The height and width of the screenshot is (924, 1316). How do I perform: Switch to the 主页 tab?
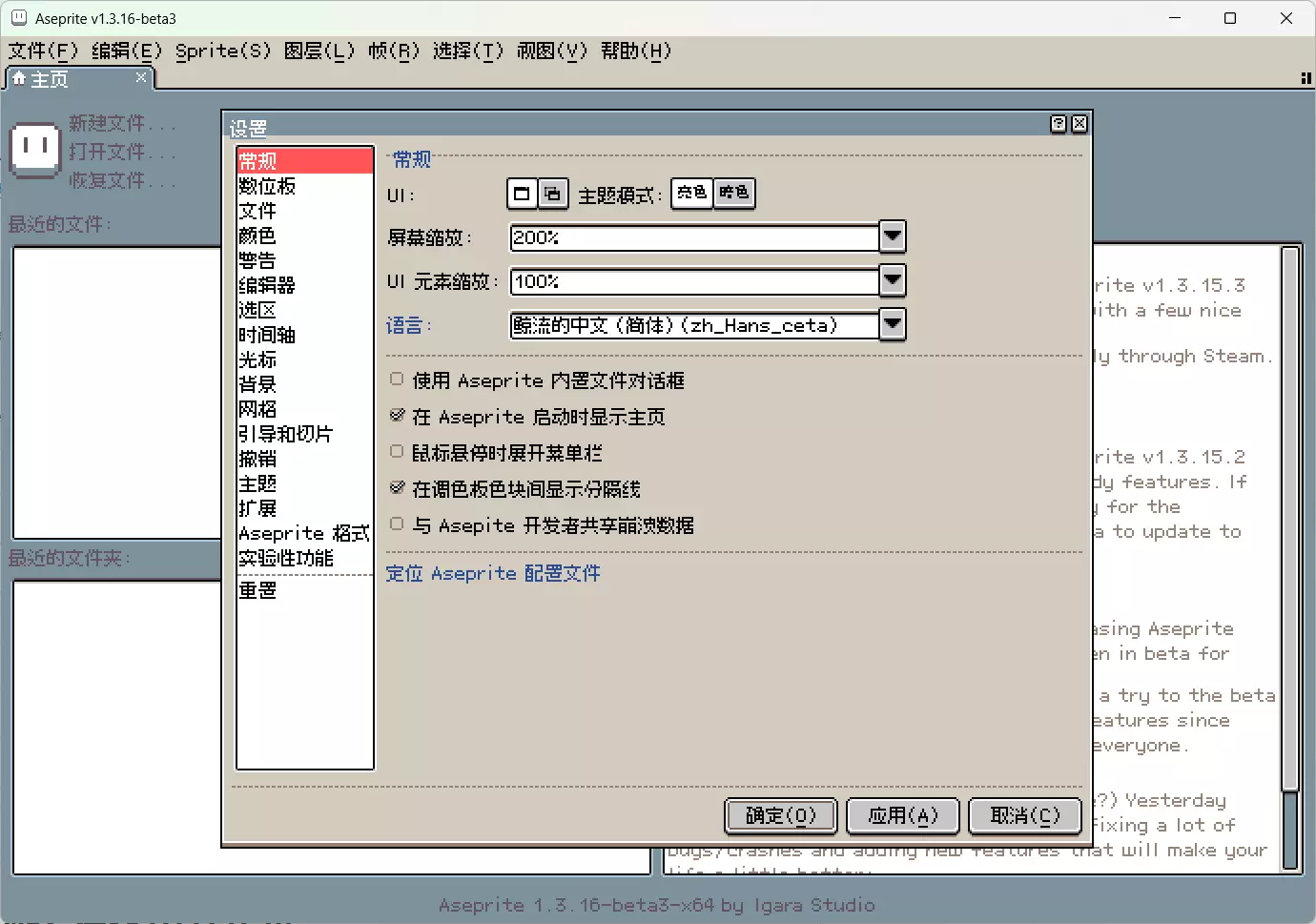point(79,78)
